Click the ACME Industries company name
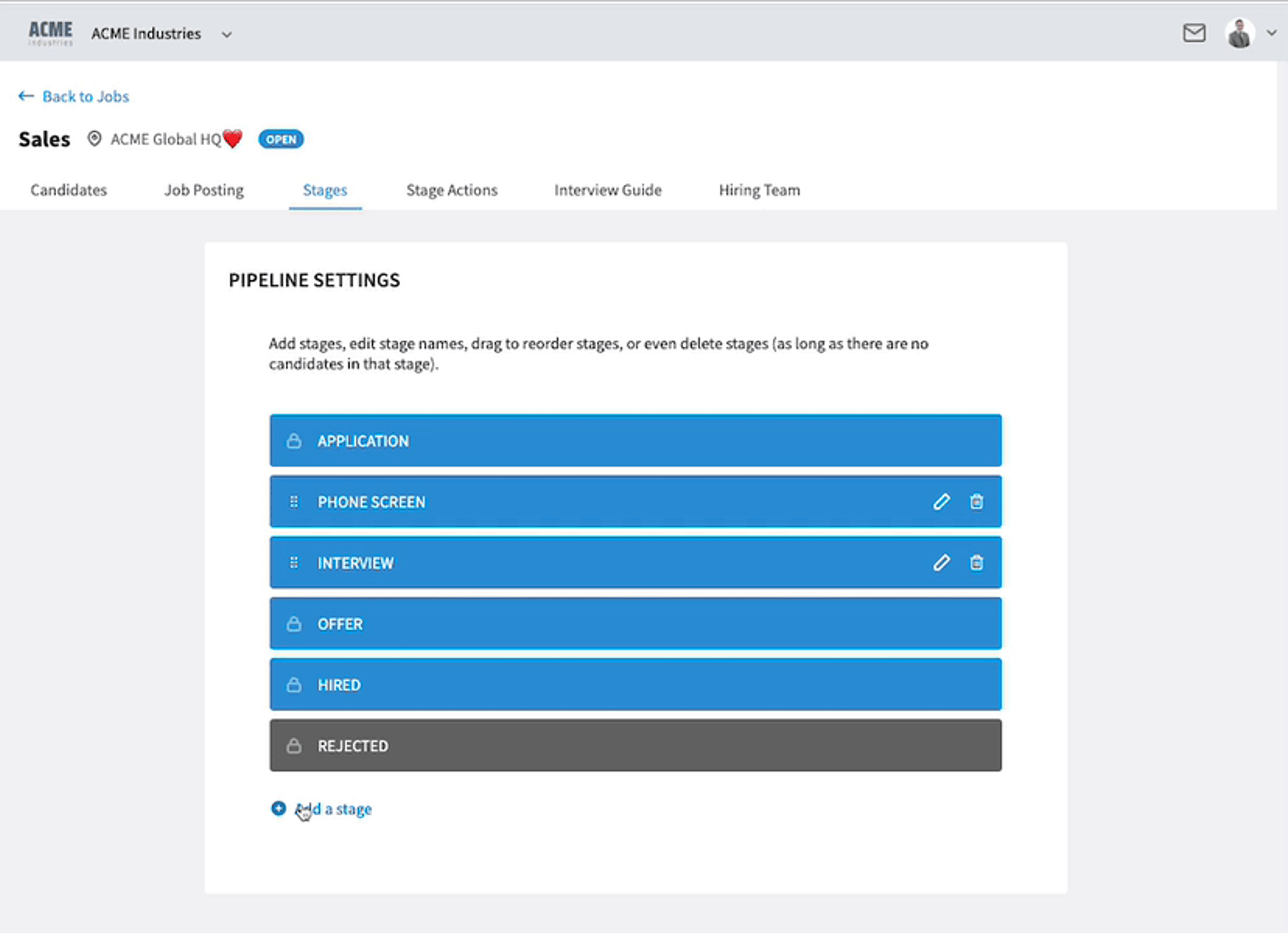 [x=146, y=34]
